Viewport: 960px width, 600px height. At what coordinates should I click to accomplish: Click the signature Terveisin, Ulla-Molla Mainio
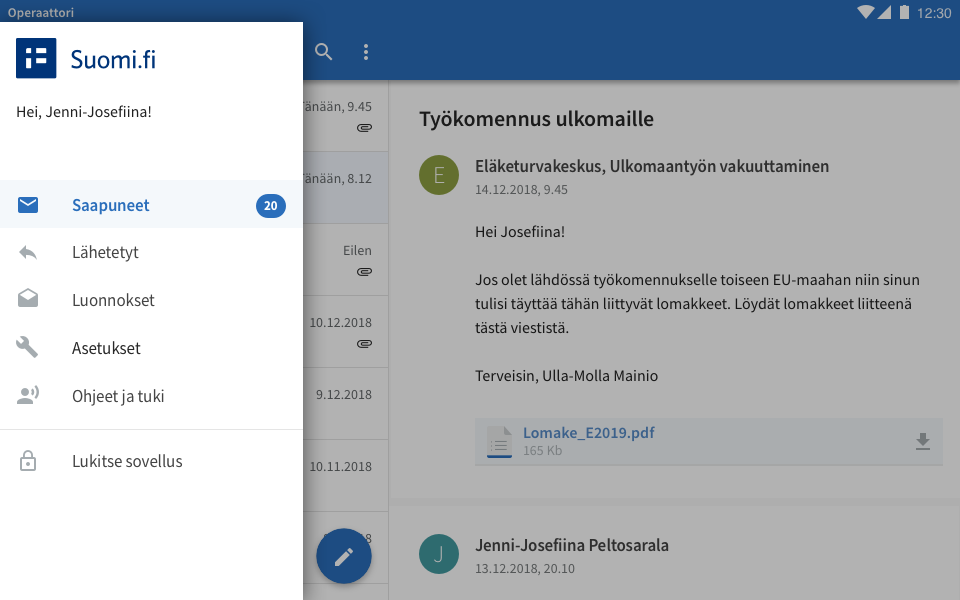tap(566, 376)
